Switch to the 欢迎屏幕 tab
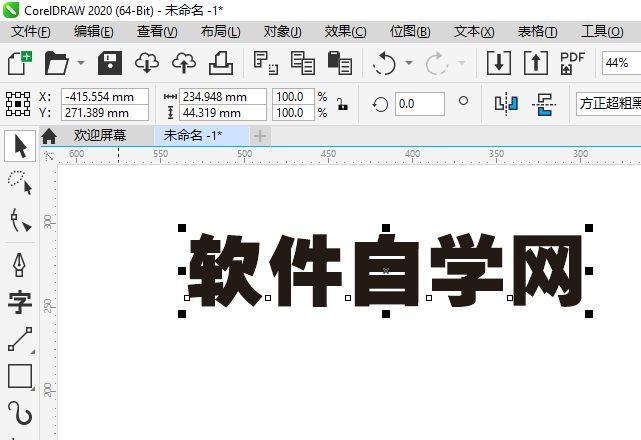The image size is (641, 440). pos(99,135)
